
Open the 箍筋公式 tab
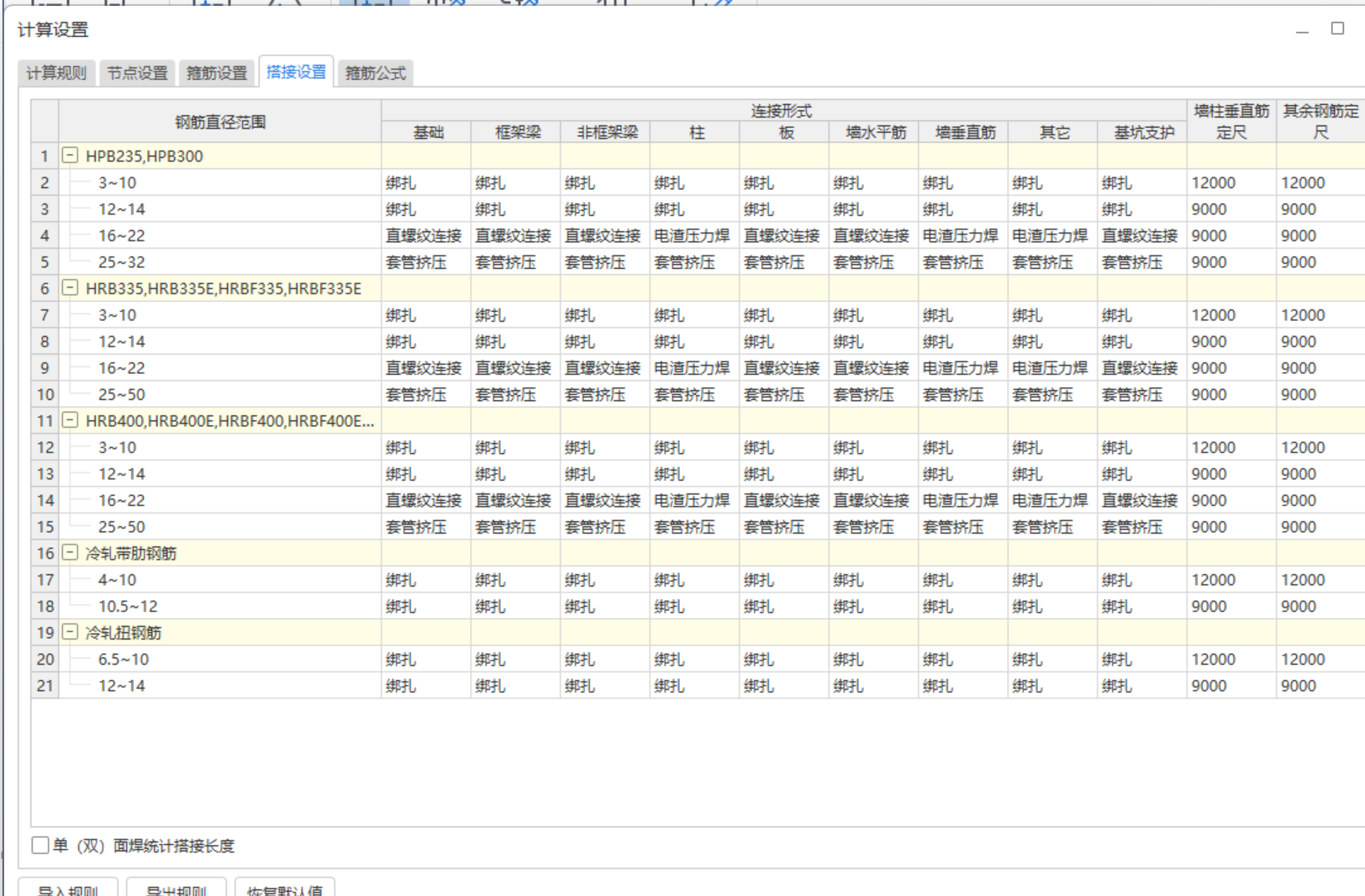[376, 73]
